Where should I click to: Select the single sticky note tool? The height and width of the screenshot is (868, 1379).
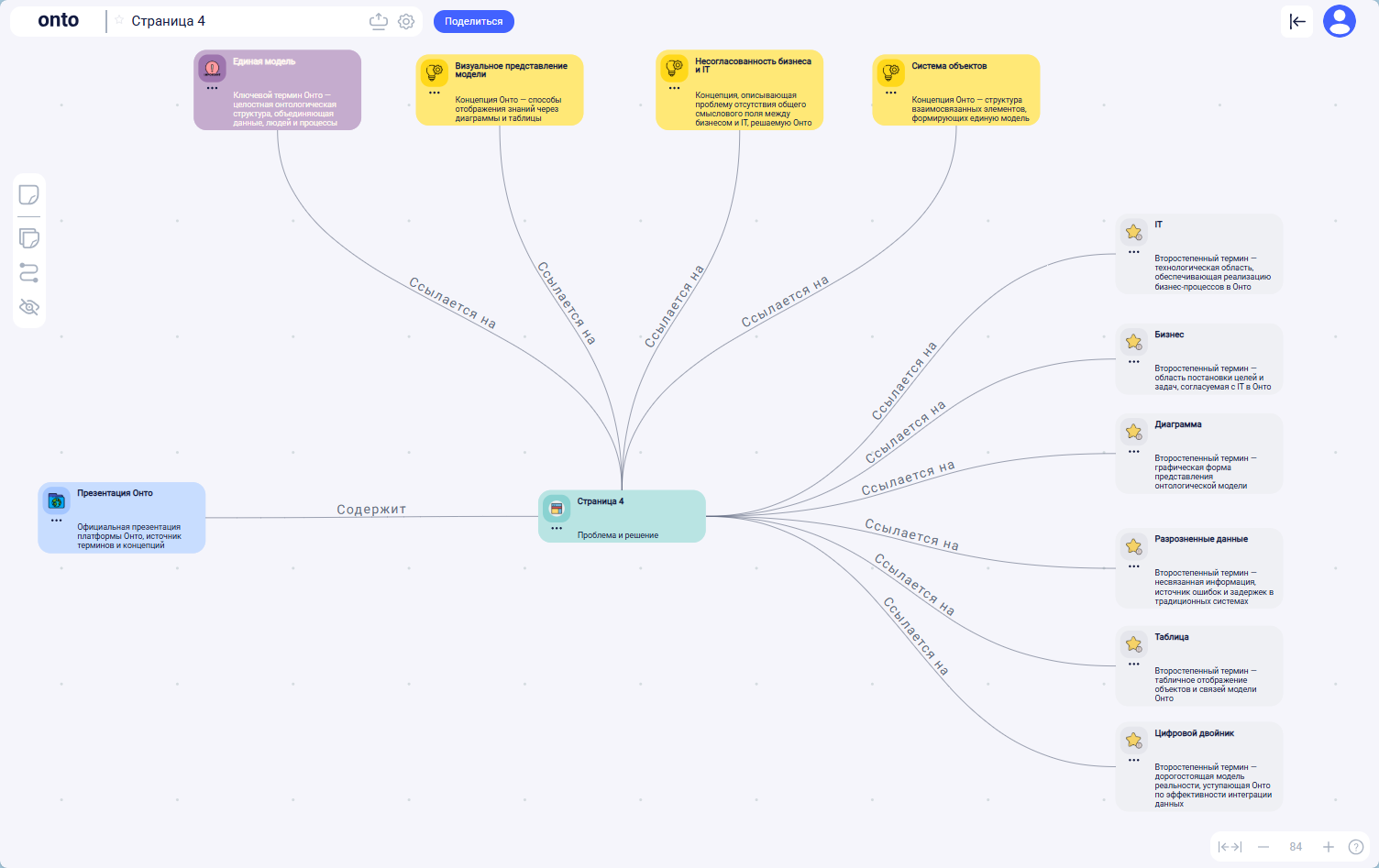[29, 194]
